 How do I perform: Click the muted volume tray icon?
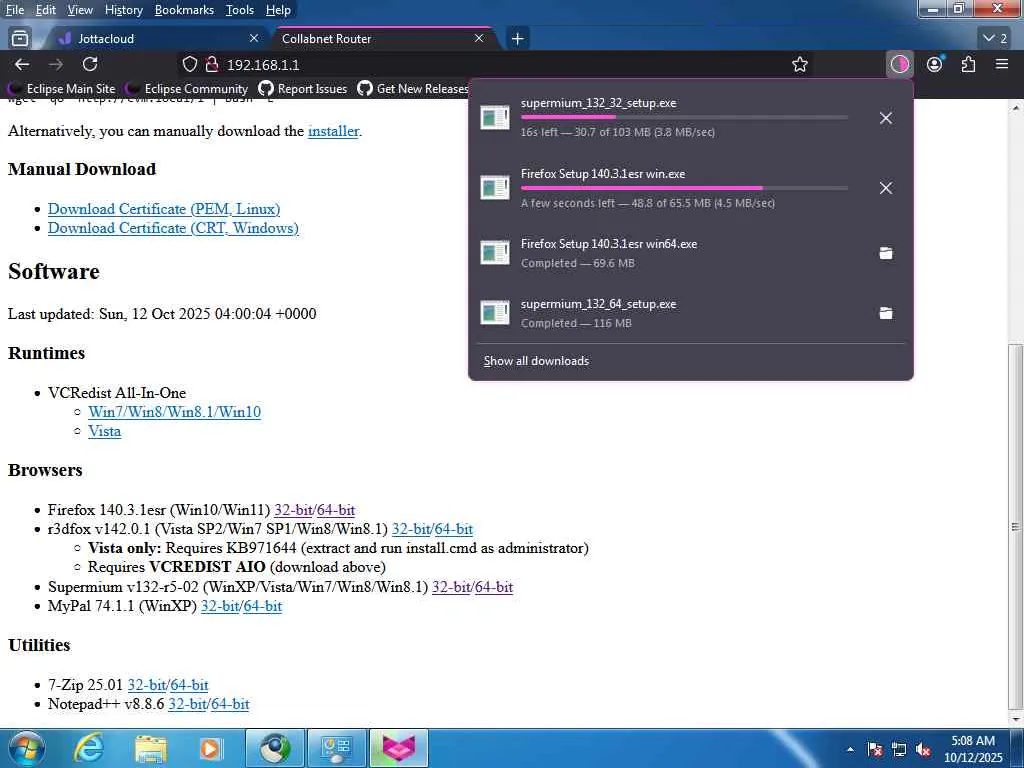[x=923, y=749]
